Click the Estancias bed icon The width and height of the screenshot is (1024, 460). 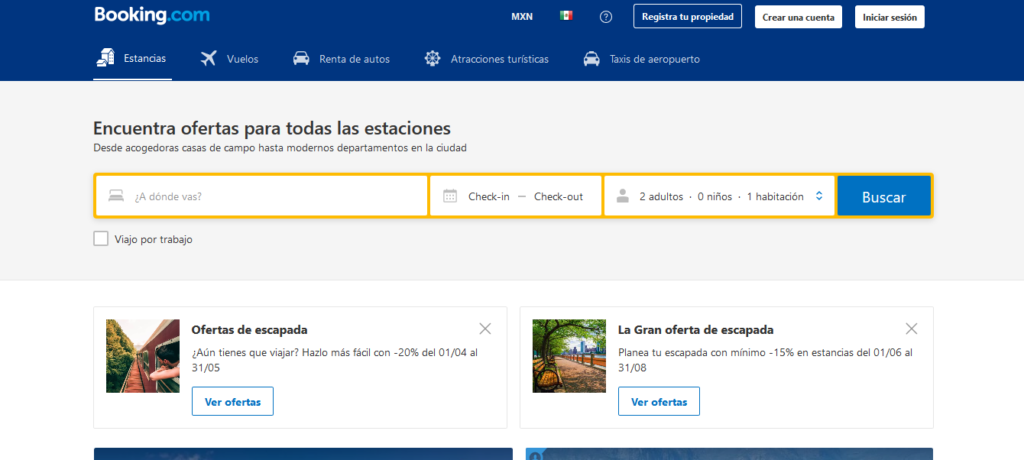pos(105,58)
